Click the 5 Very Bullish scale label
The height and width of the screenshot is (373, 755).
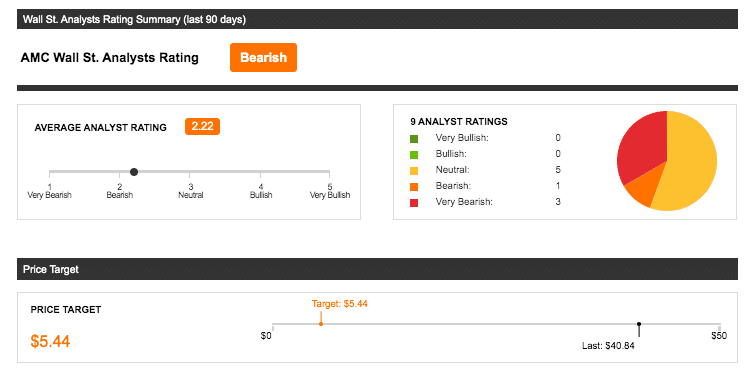pyautogui.click(x=329, y=191)
